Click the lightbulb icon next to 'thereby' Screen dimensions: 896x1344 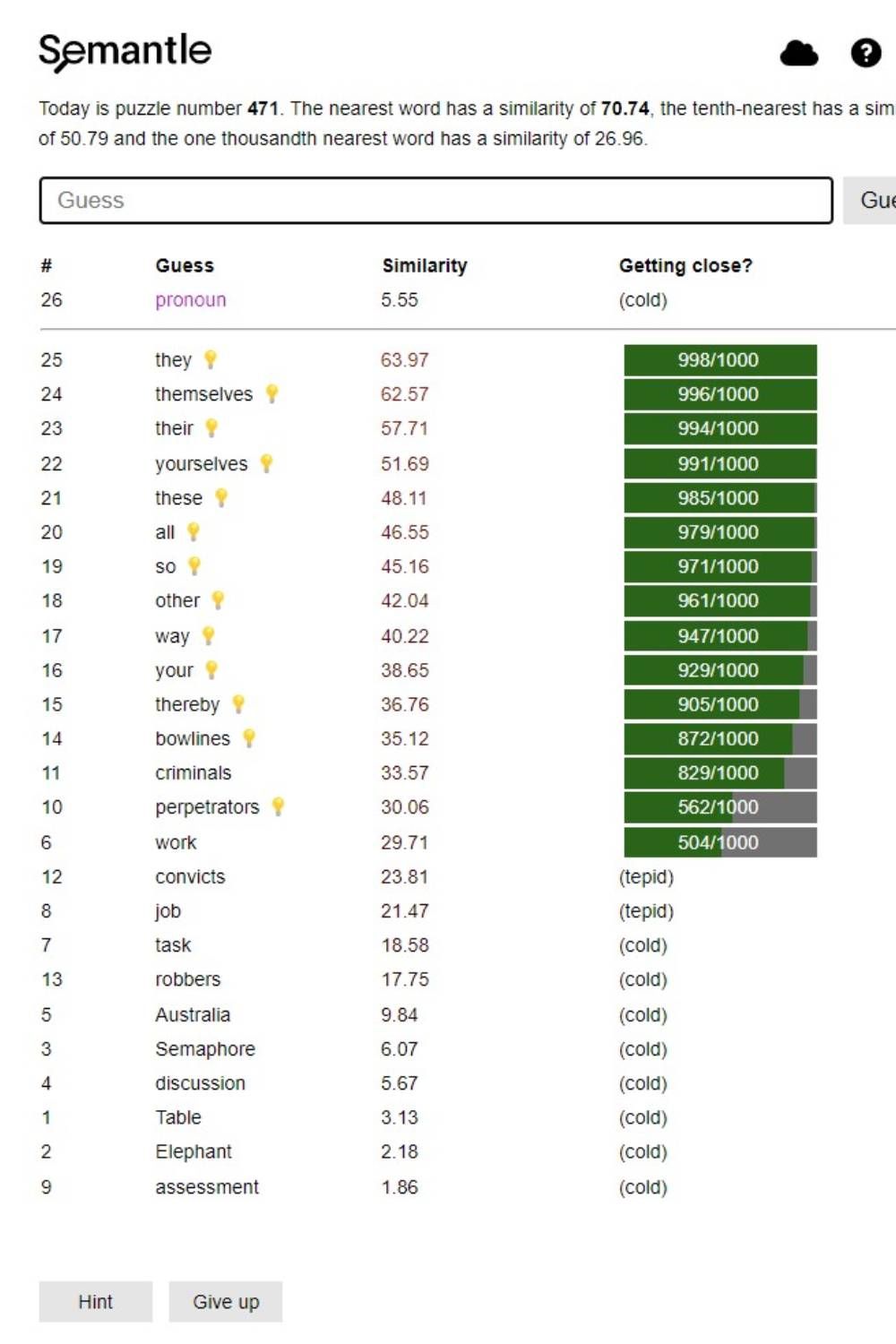coord(238,704)
